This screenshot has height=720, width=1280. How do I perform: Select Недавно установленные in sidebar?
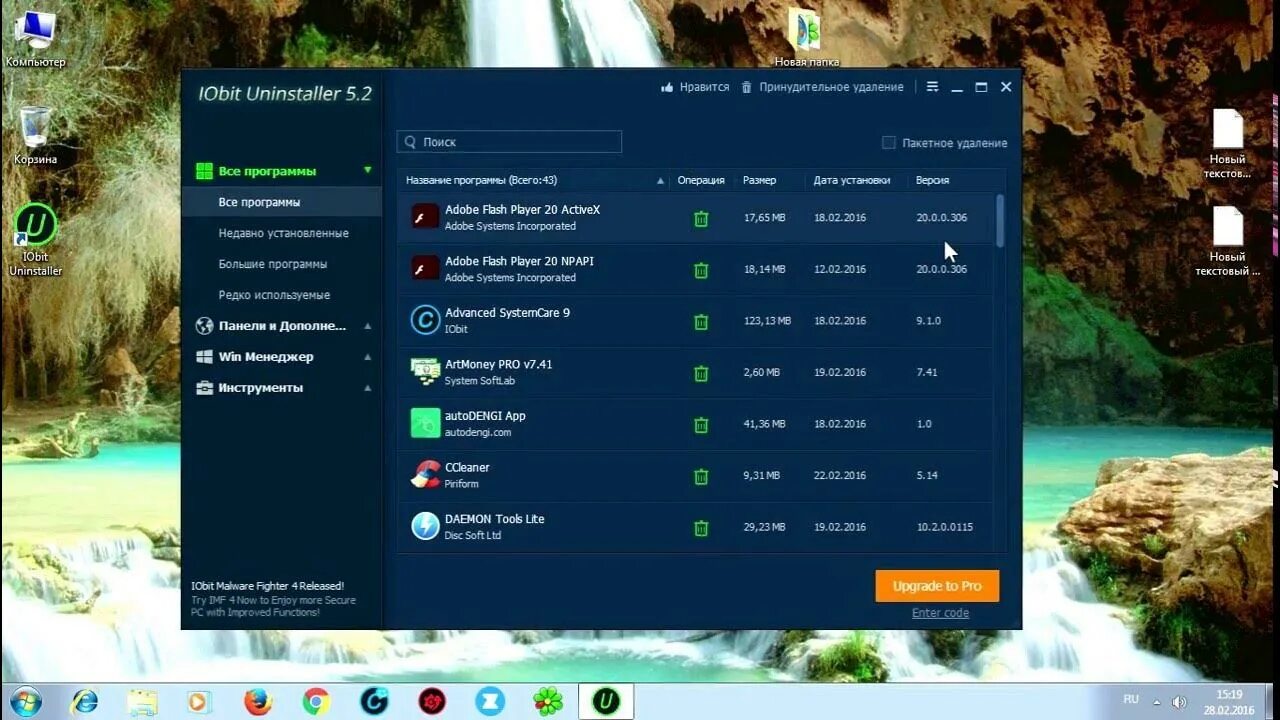pos(282,233)
